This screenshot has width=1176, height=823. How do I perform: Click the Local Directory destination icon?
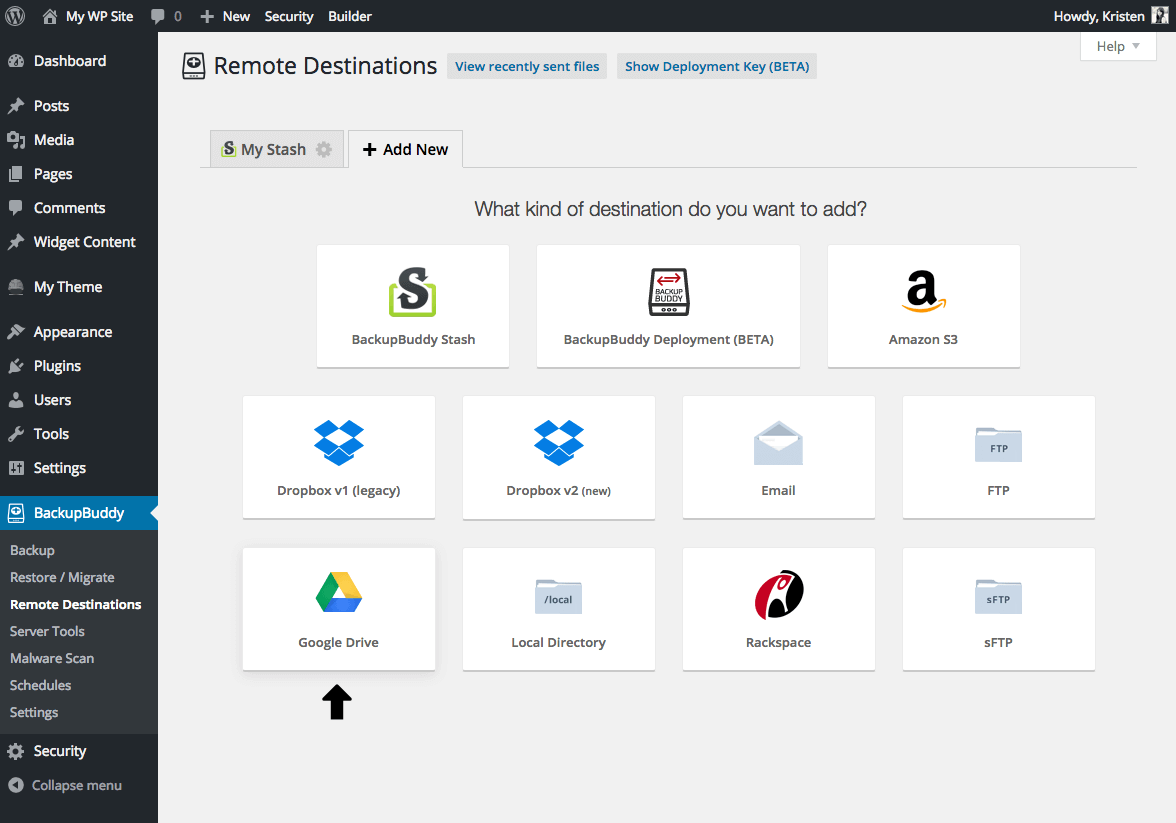point(558,608)
